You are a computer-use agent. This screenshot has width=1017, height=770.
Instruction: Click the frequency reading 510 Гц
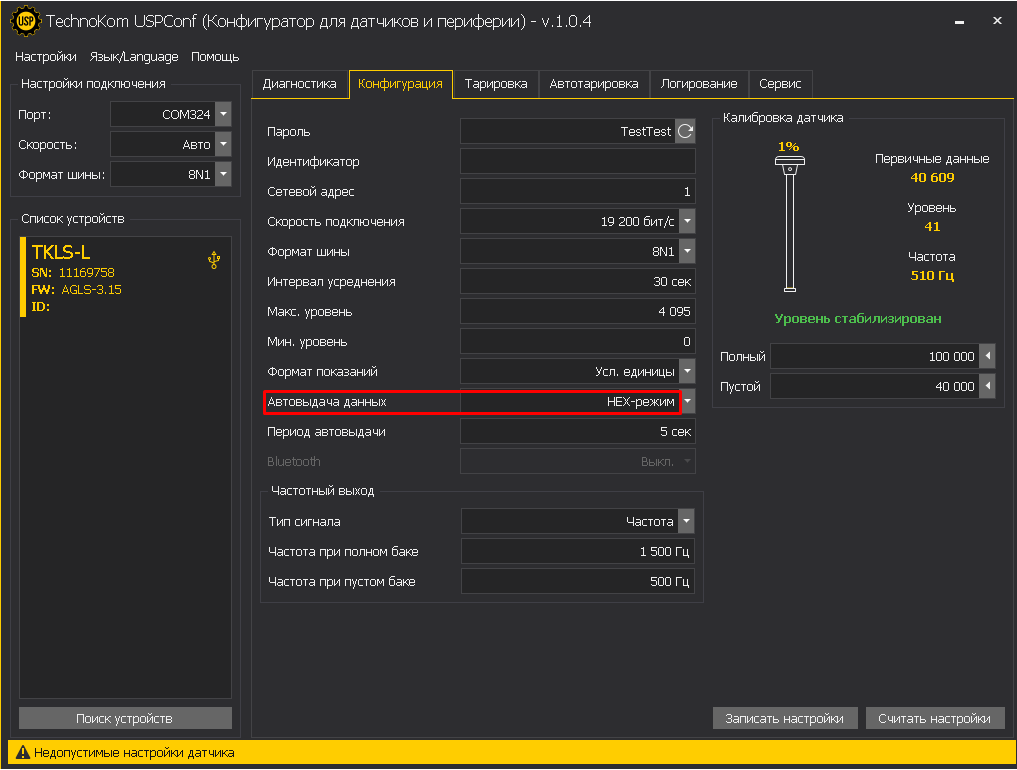(x=932, y=276)
